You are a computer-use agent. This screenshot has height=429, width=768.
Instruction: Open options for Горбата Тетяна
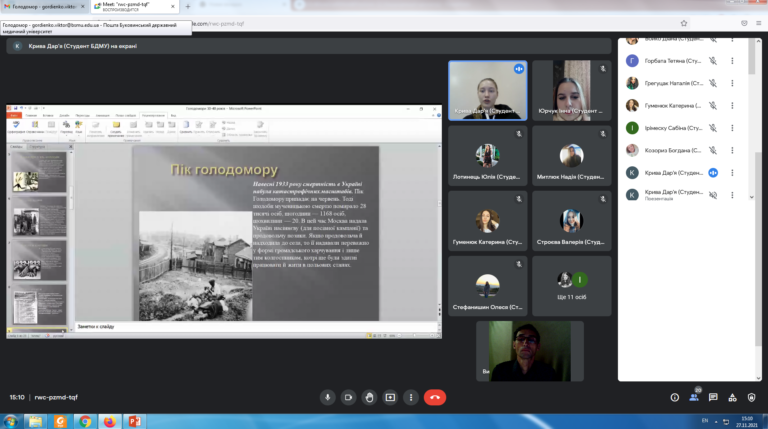(x=732, y=61)
